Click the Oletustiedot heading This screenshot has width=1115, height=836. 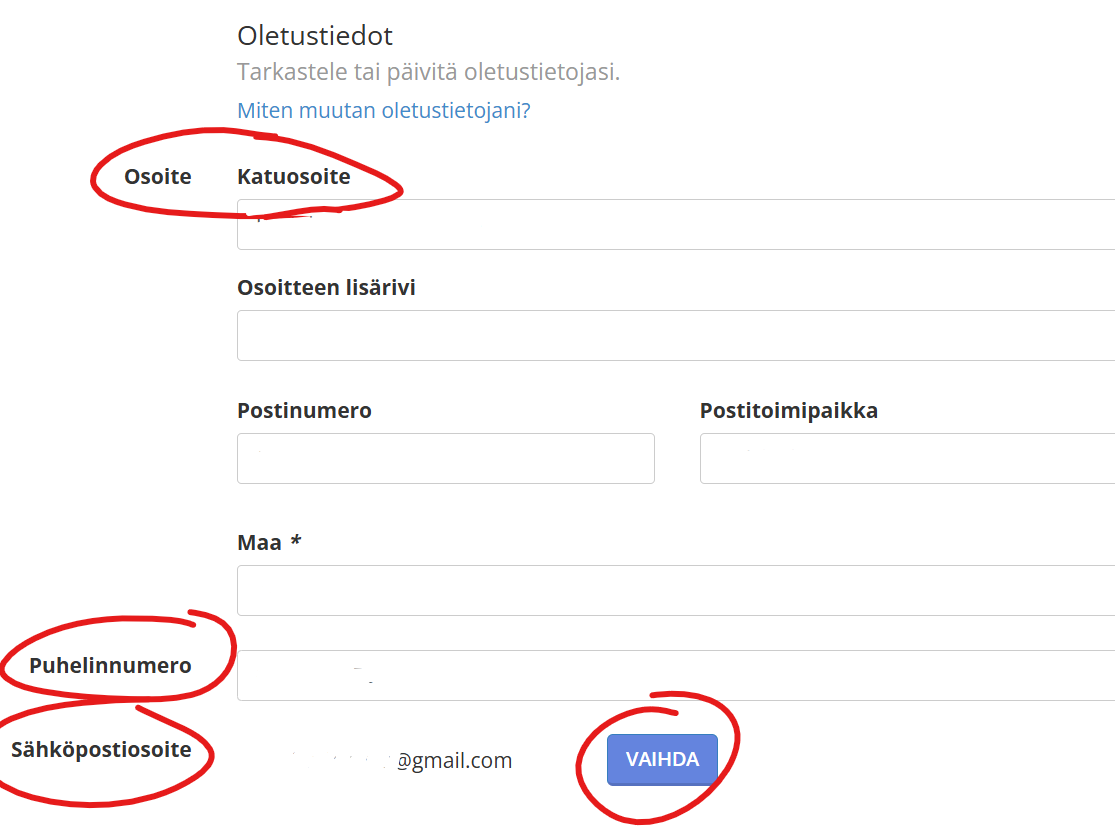[315, 36]
